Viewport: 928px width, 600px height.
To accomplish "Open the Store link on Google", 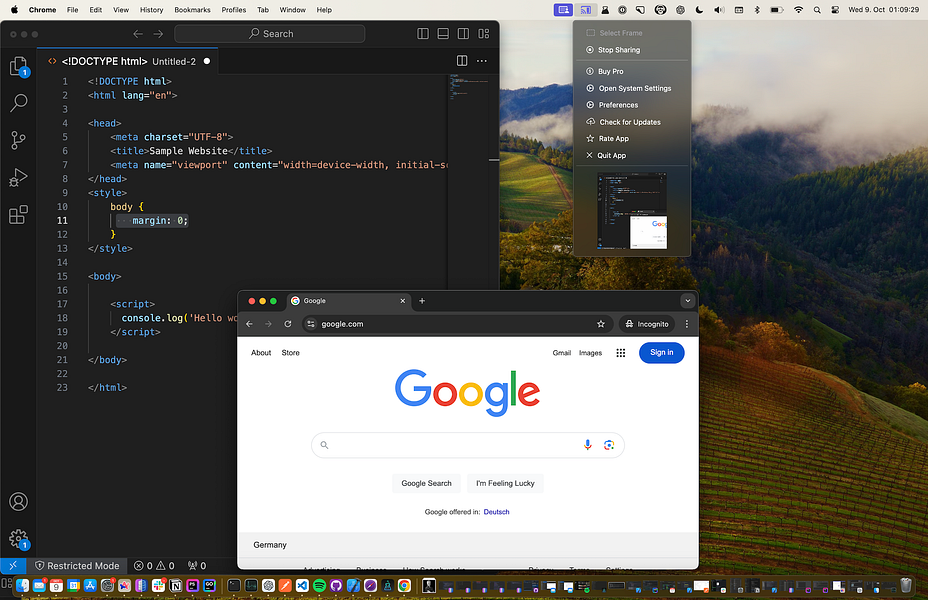I will click(291, 353).
